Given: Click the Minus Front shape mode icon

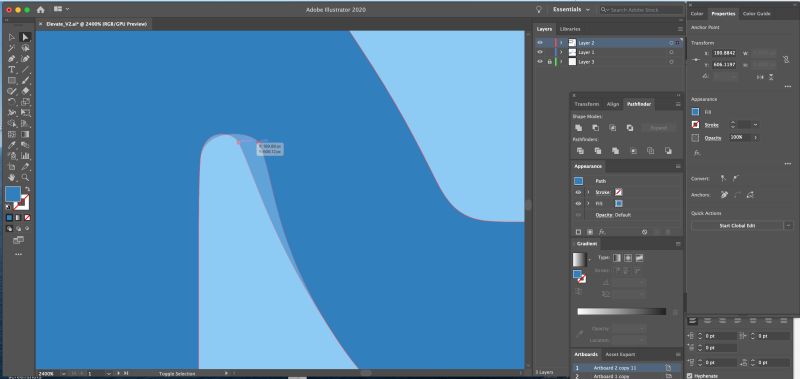Looking at the screenshot, I should click(x=595, y=128).
